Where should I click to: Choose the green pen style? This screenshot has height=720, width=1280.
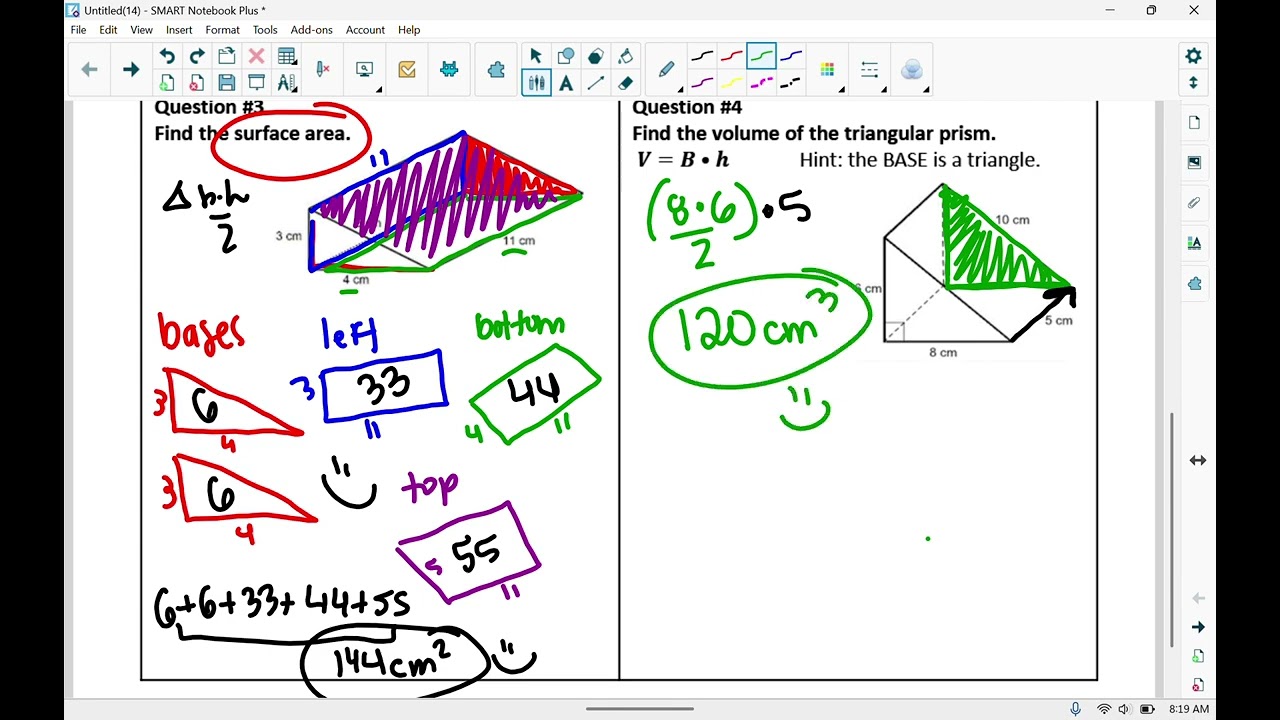761,56
